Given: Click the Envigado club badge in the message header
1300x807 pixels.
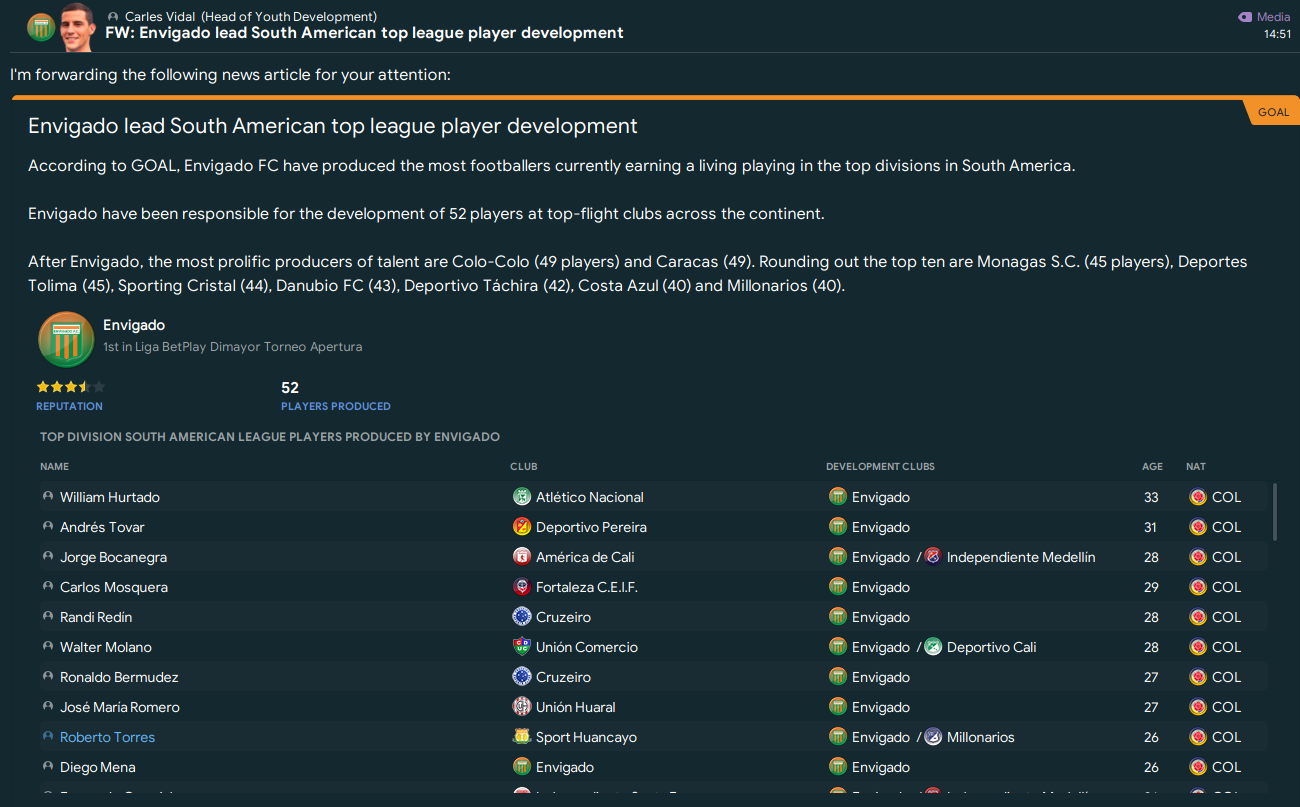Looking at the screenshot, I should point(41,27).
